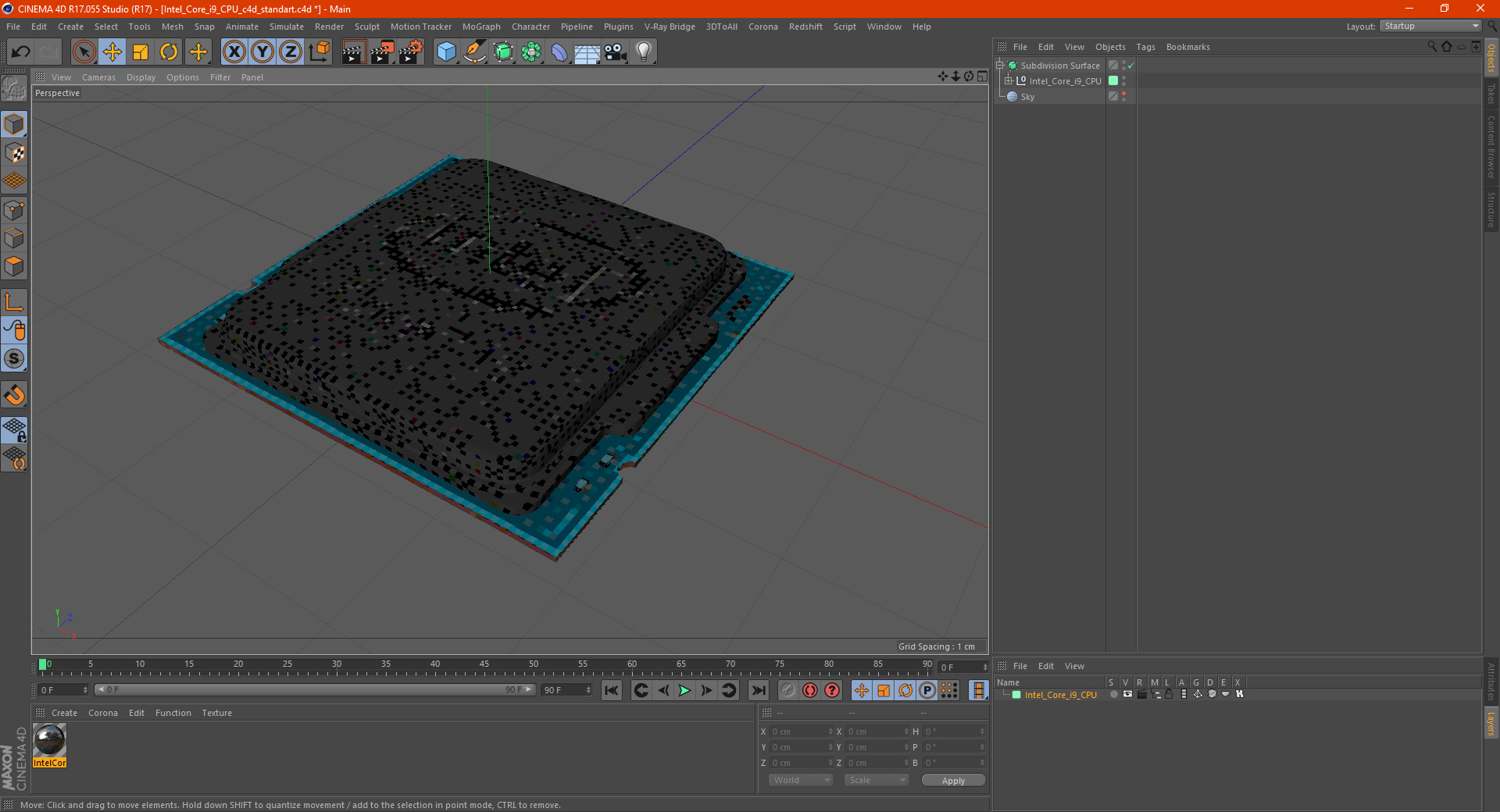Render to Picture Viewer
Screen dimensions: 1500x812
pyautogui.click(x=382, y=52)
